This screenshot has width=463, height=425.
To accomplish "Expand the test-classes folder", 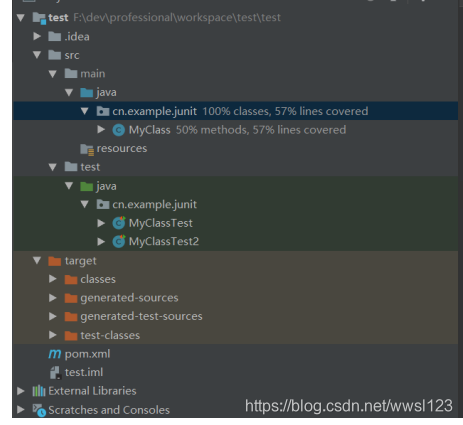I will pos(53,335).
